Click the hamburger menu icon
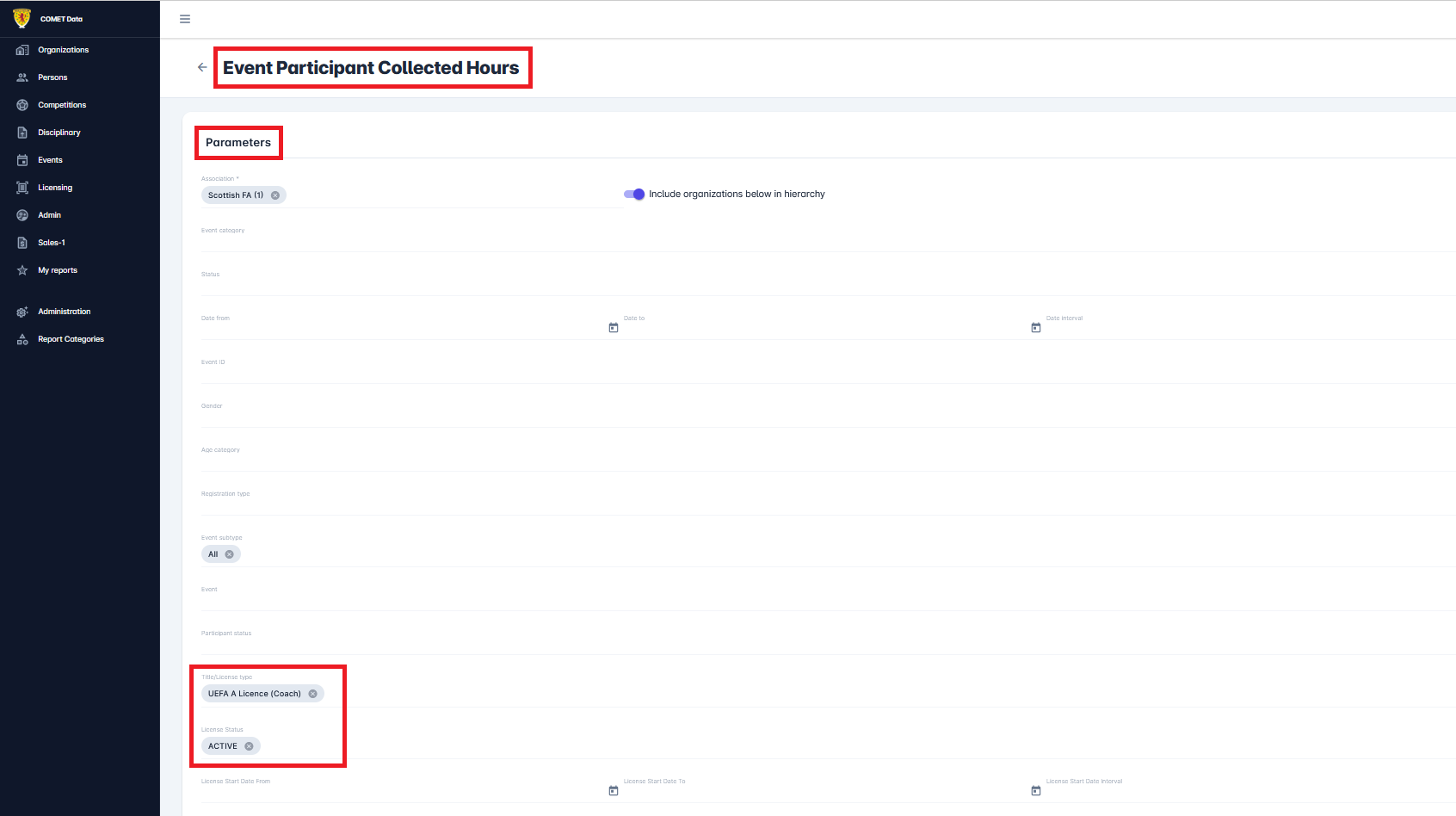This screenshot has height=816, width=1456. 185,19
